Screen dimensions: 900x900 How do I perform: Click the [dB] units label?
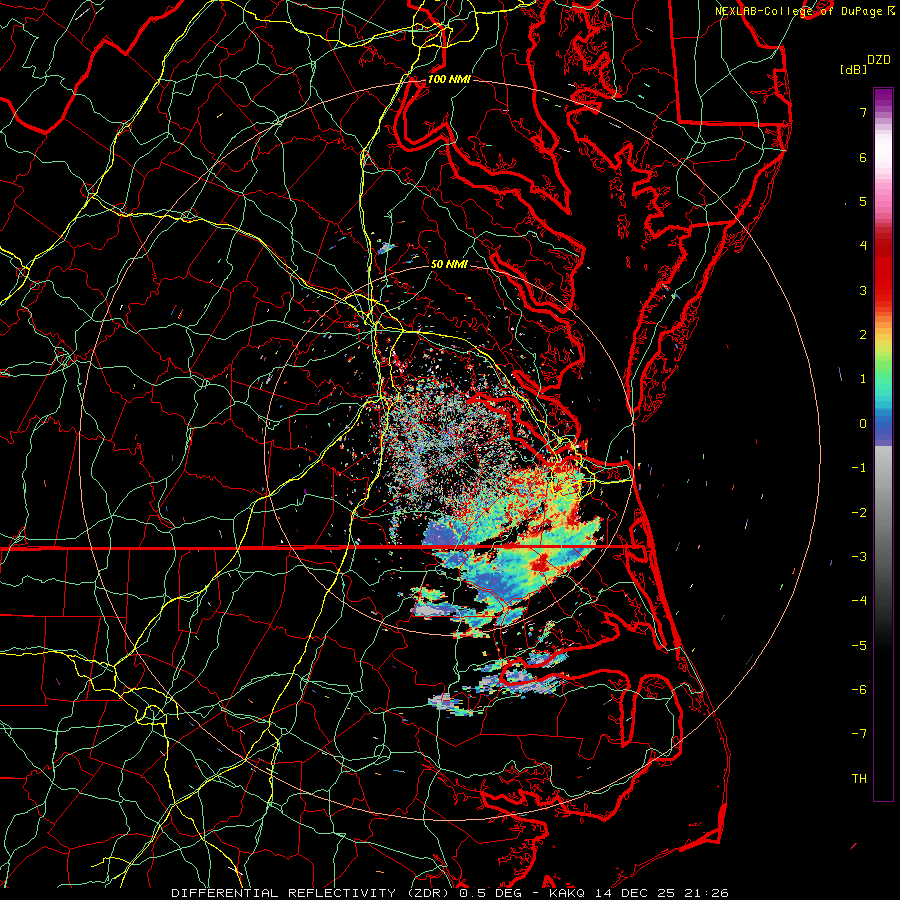[x=853, y=69]
